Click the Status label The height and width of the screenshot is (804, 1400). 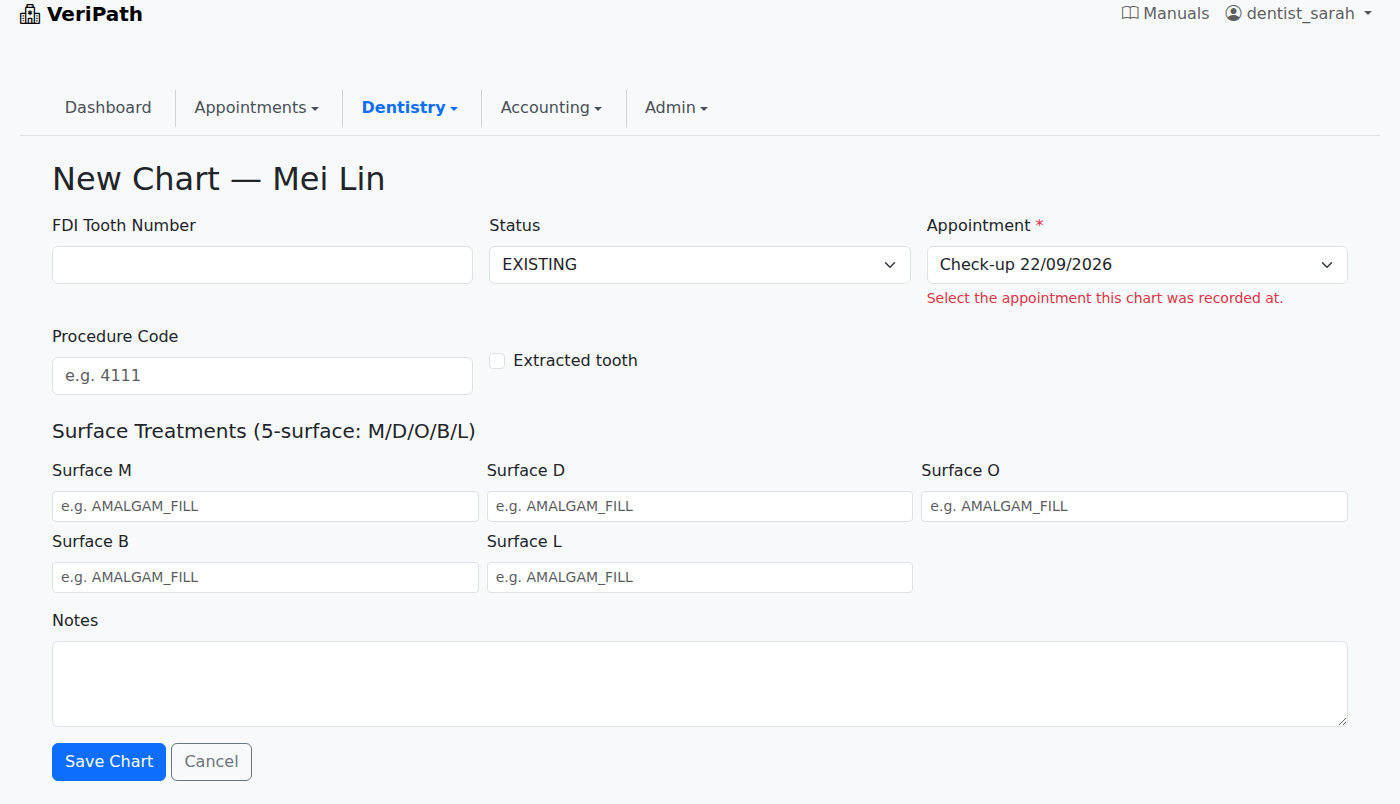pyautogui.click(x=514, y=226)
